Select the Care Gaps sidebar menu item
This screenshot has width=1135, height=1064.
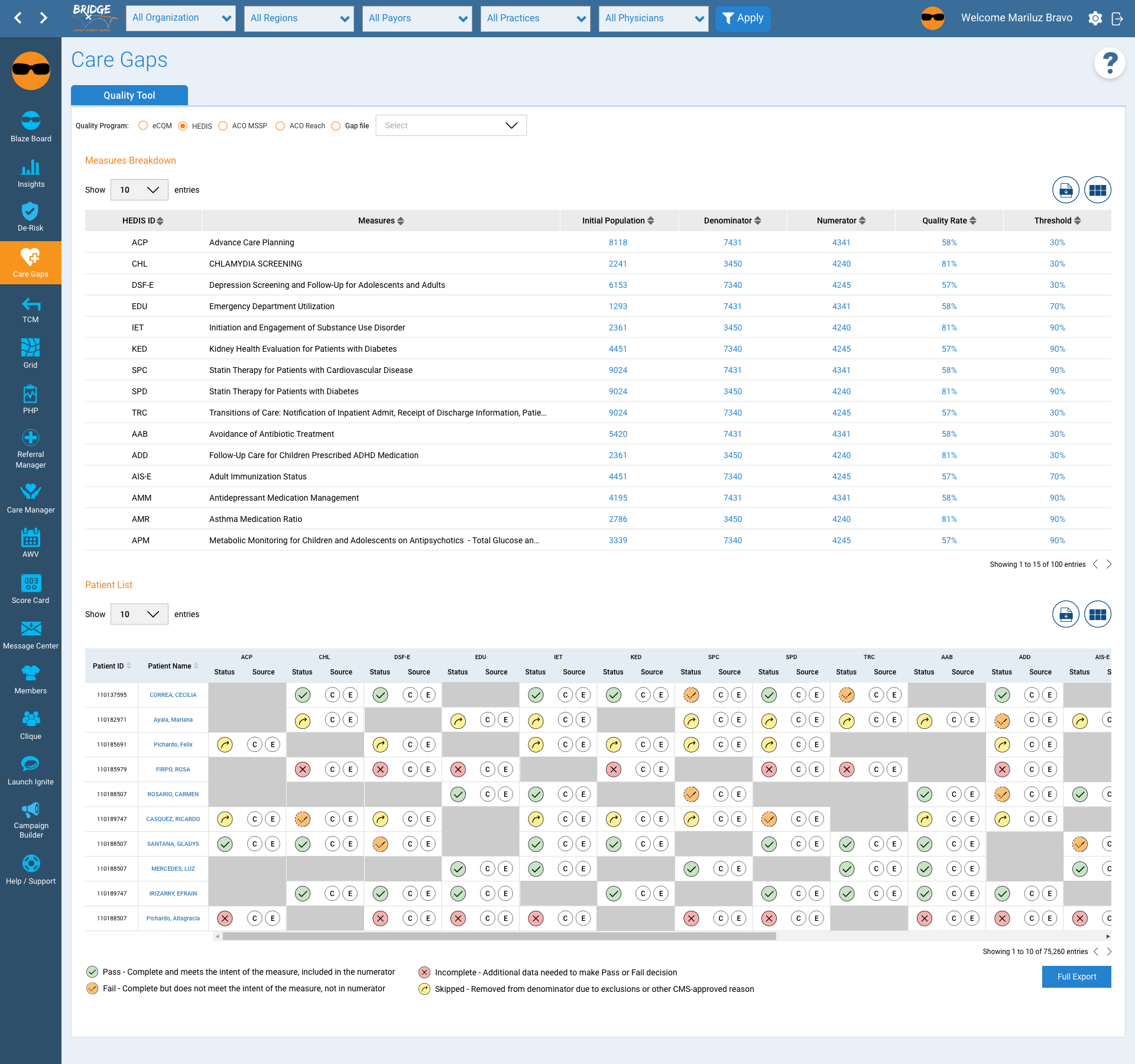pos(31,262)
